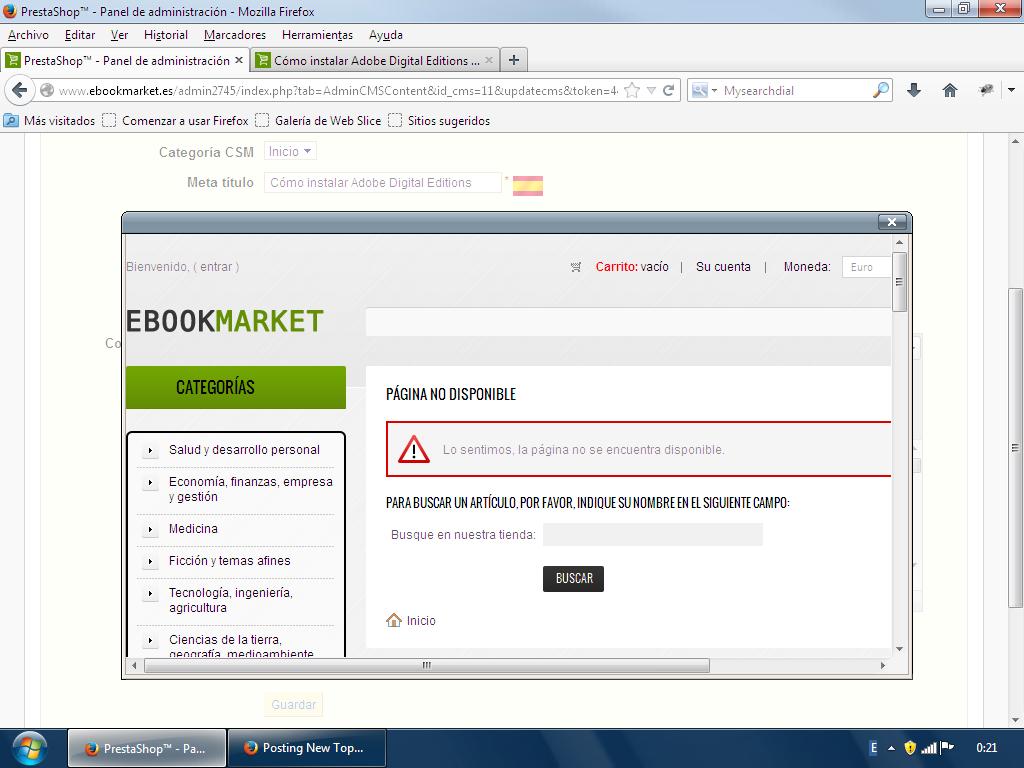Click the house icon beside Inicio

click(394, 620)
